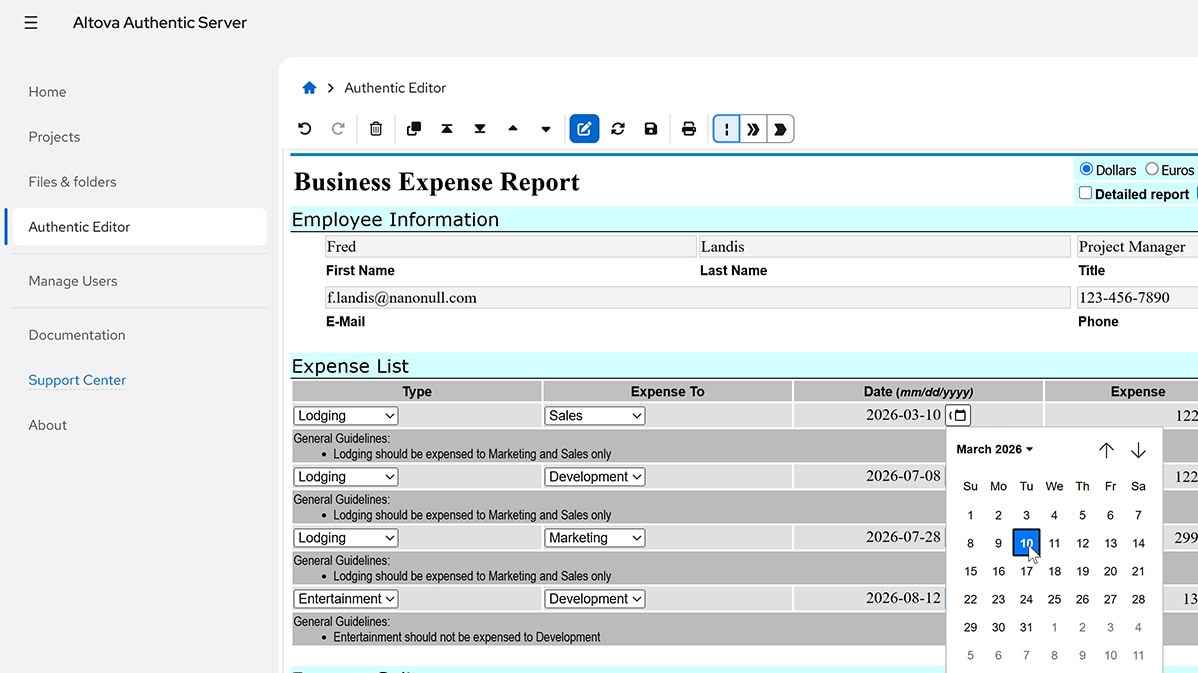Image resolution: width=1198 pixels, height=673 pixels.
Task: Edit the First Name field containing Fred
Action: [510, 247]
